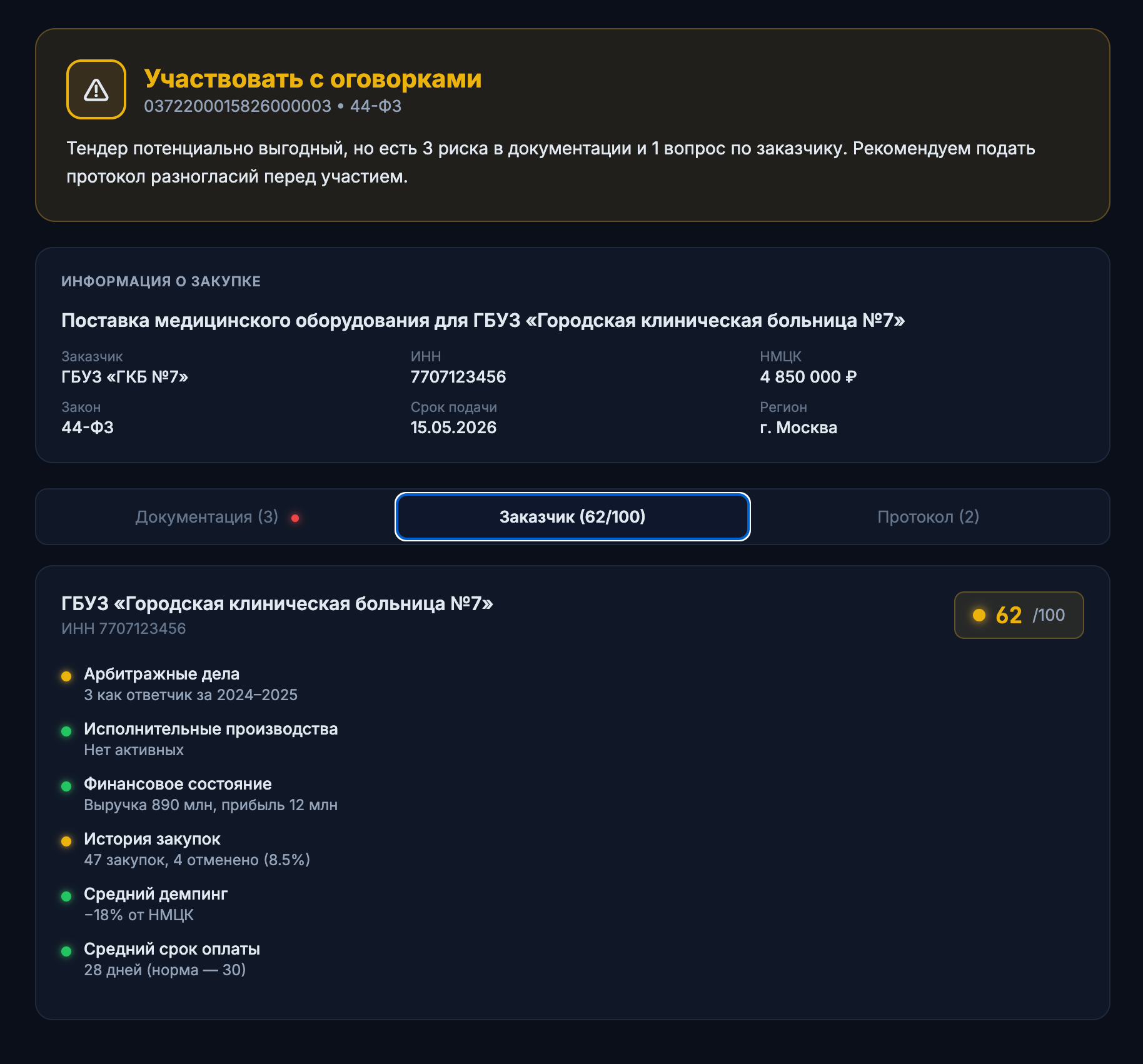
Task: Click the customer name ГБУЗ «ГКБ №7»
Action: 125,377
